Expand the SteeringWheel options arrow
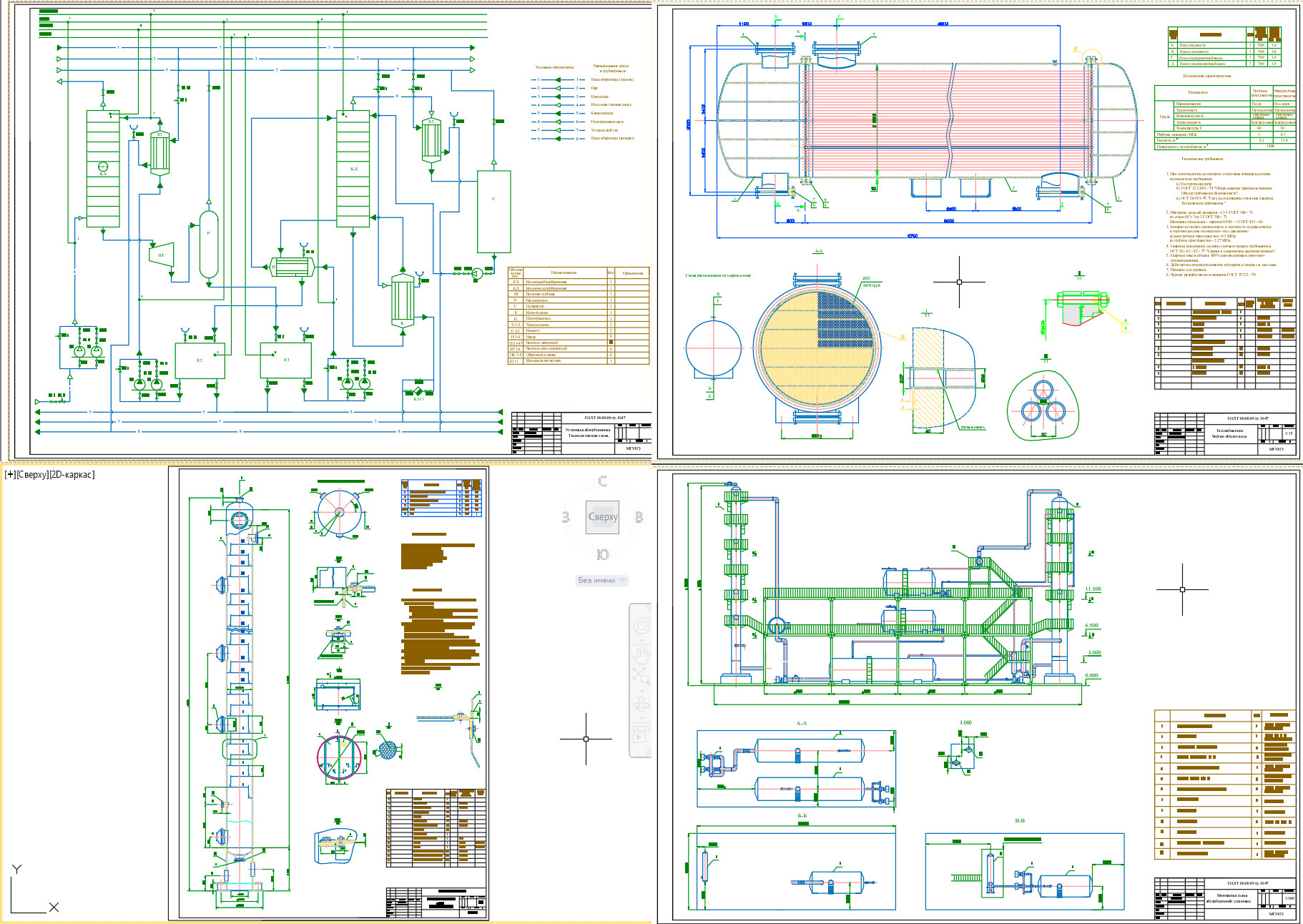This screenshot has width=1303, height=924. (641, 642)
